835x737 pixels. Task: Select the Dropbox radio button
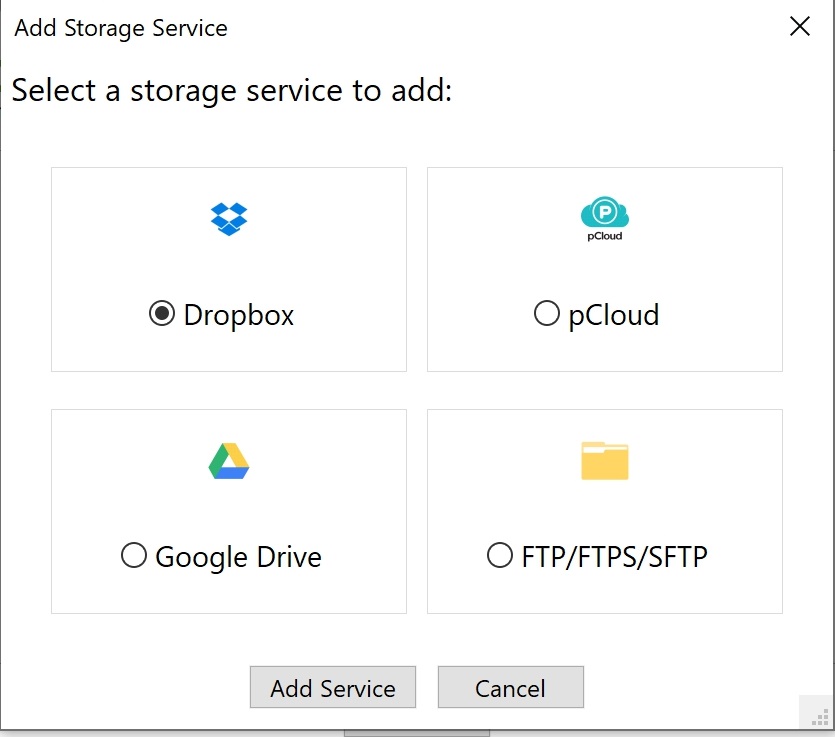coord(162,313)
